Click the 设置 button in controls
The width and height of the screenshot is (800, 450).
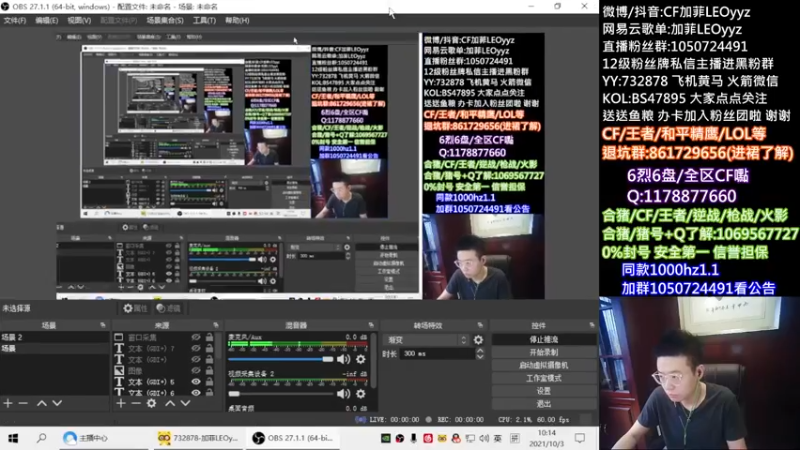544,391
